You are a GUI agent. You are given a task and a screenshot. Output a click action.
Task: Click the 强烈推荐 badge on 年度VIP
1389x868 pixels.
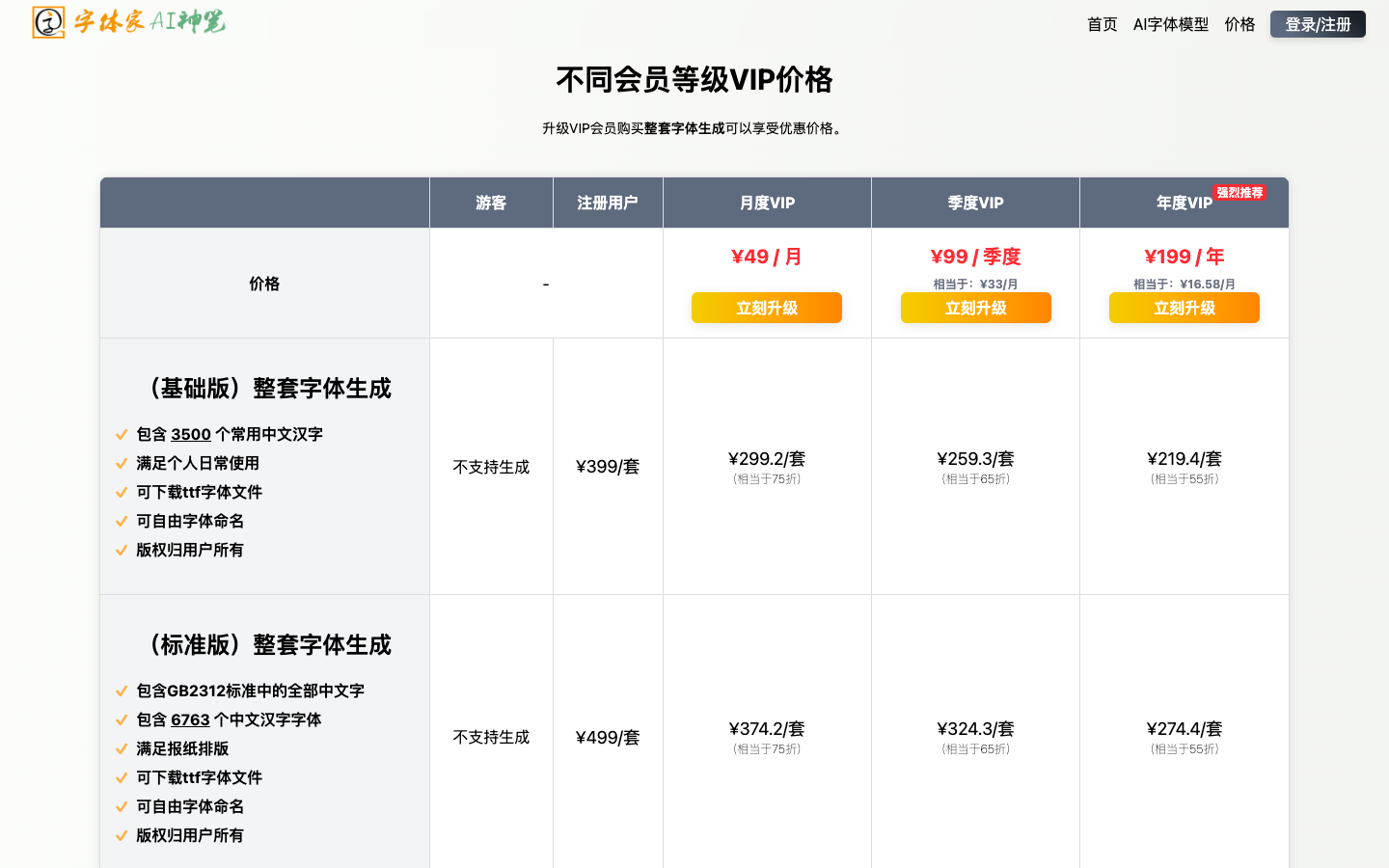pos(1240,191)
